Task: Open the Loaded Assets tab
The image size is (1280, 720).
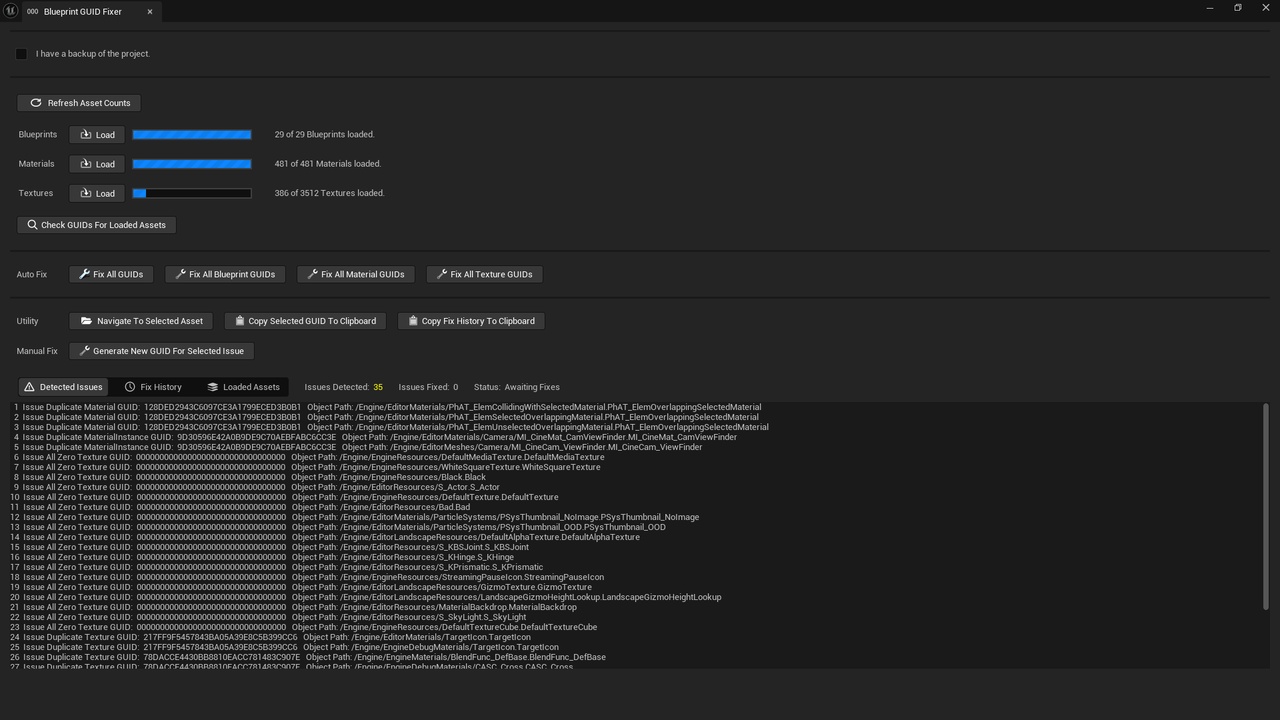Action: [x=243, y=387]
